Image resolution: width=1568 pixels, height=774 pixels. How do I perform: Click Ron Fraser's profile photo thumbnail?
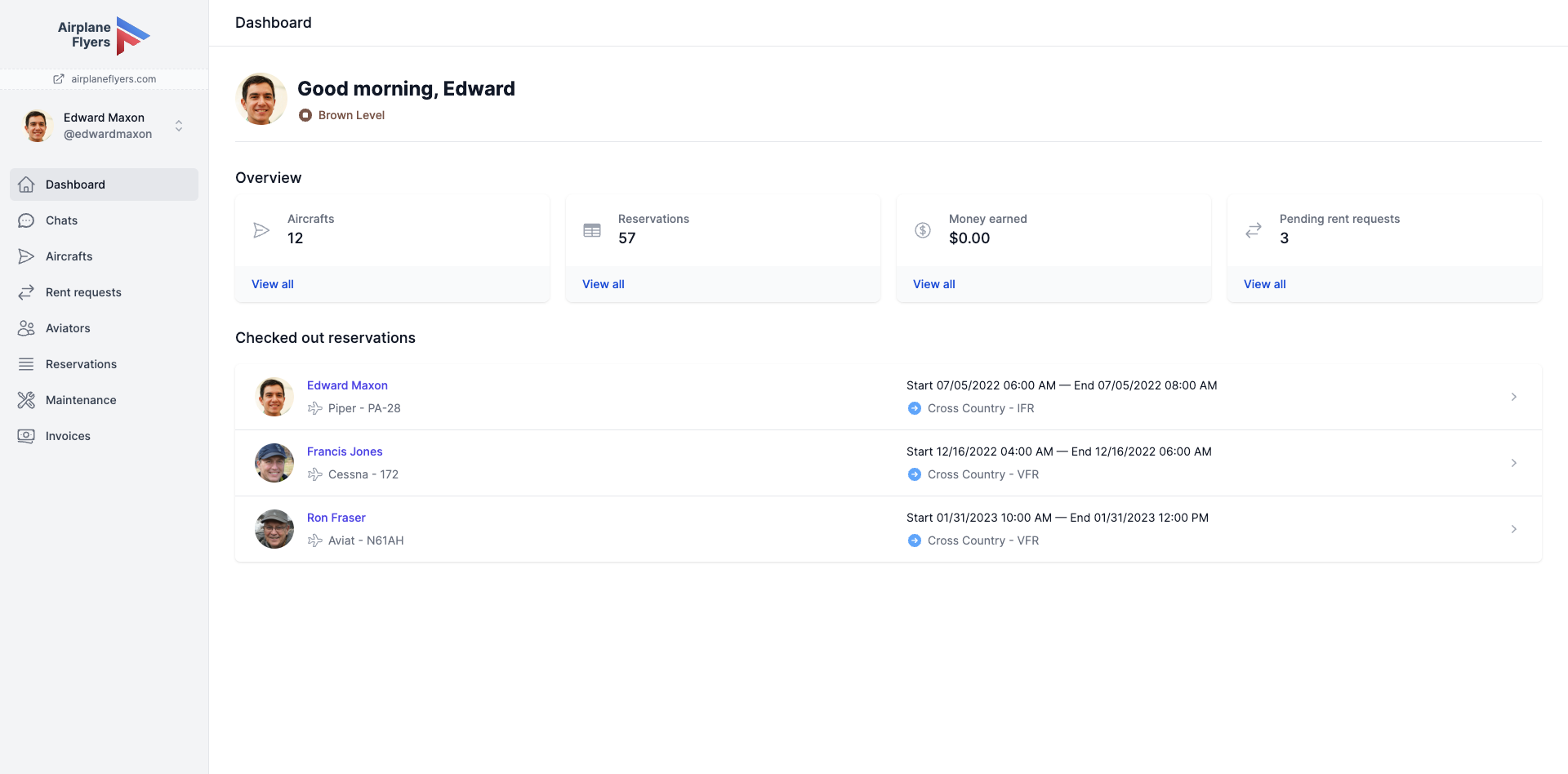coord(274,529)
